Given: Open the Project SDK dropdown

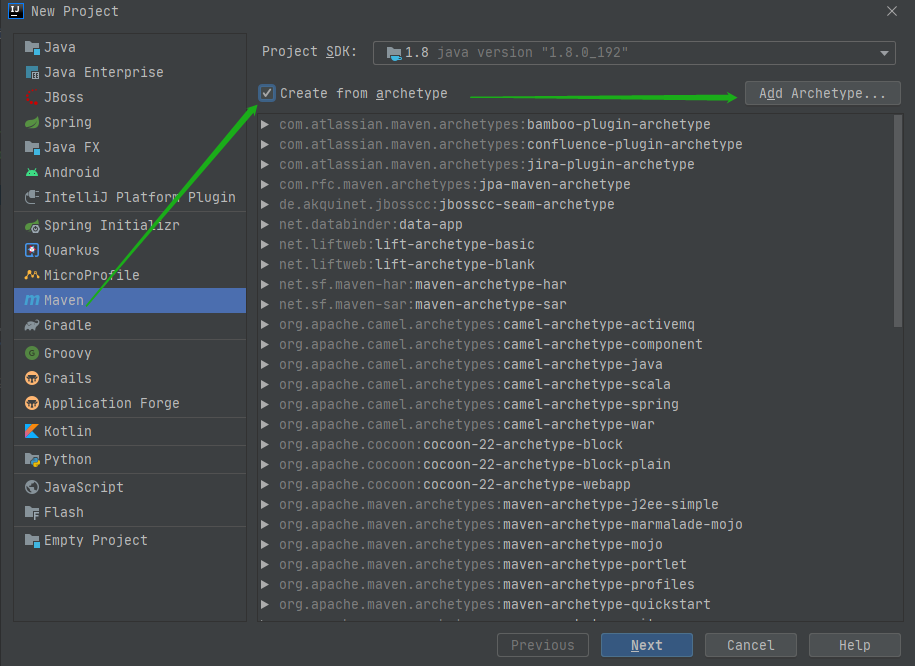Looking at the screenshot, I should tap(634, 53).
